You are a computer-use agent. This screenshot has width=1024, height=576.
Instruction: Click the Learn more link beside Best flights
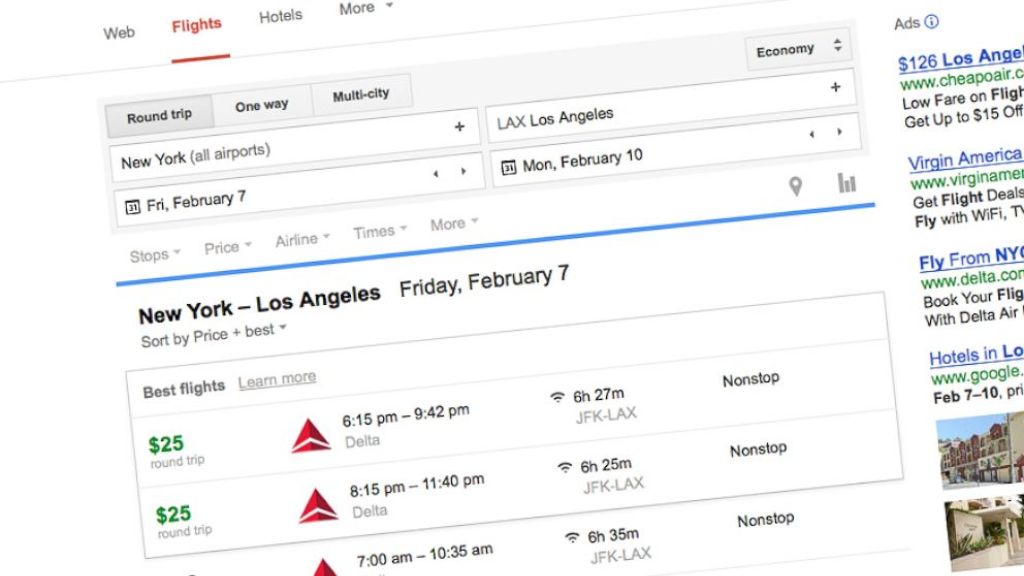point(277,377)
